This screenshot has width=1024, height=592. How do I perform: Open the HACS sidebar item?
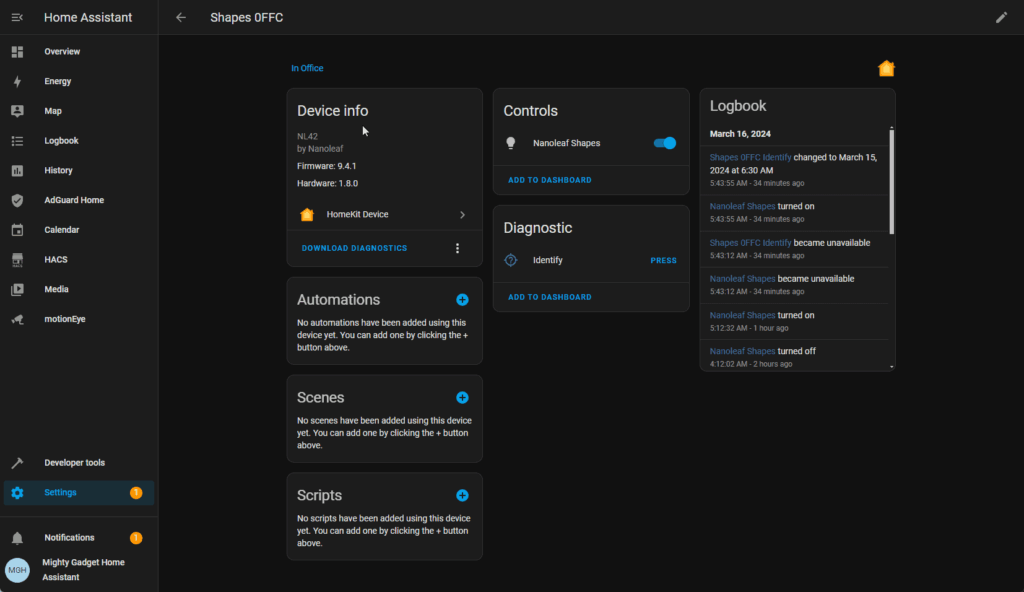point(56,259)
